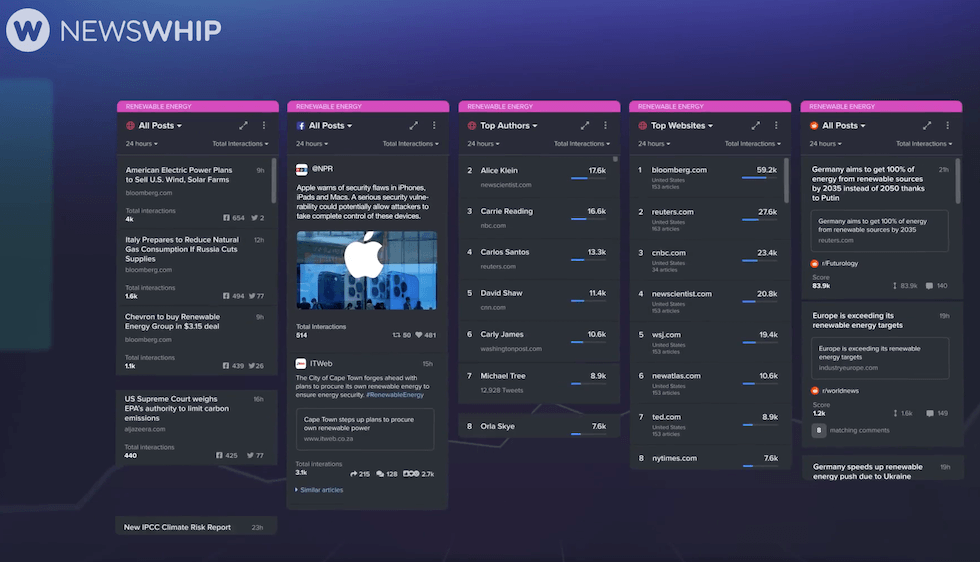The width and height of the screenshot is (980, 562).
Task: Click the @NPR handle
Action: (x=322, y=169)
